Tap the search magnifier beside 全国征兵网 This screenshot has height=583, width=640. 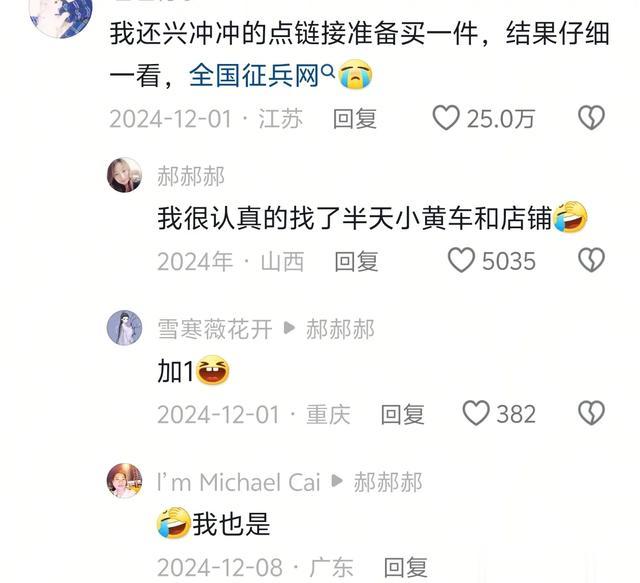pyautogui.click(x=328, y=71)
